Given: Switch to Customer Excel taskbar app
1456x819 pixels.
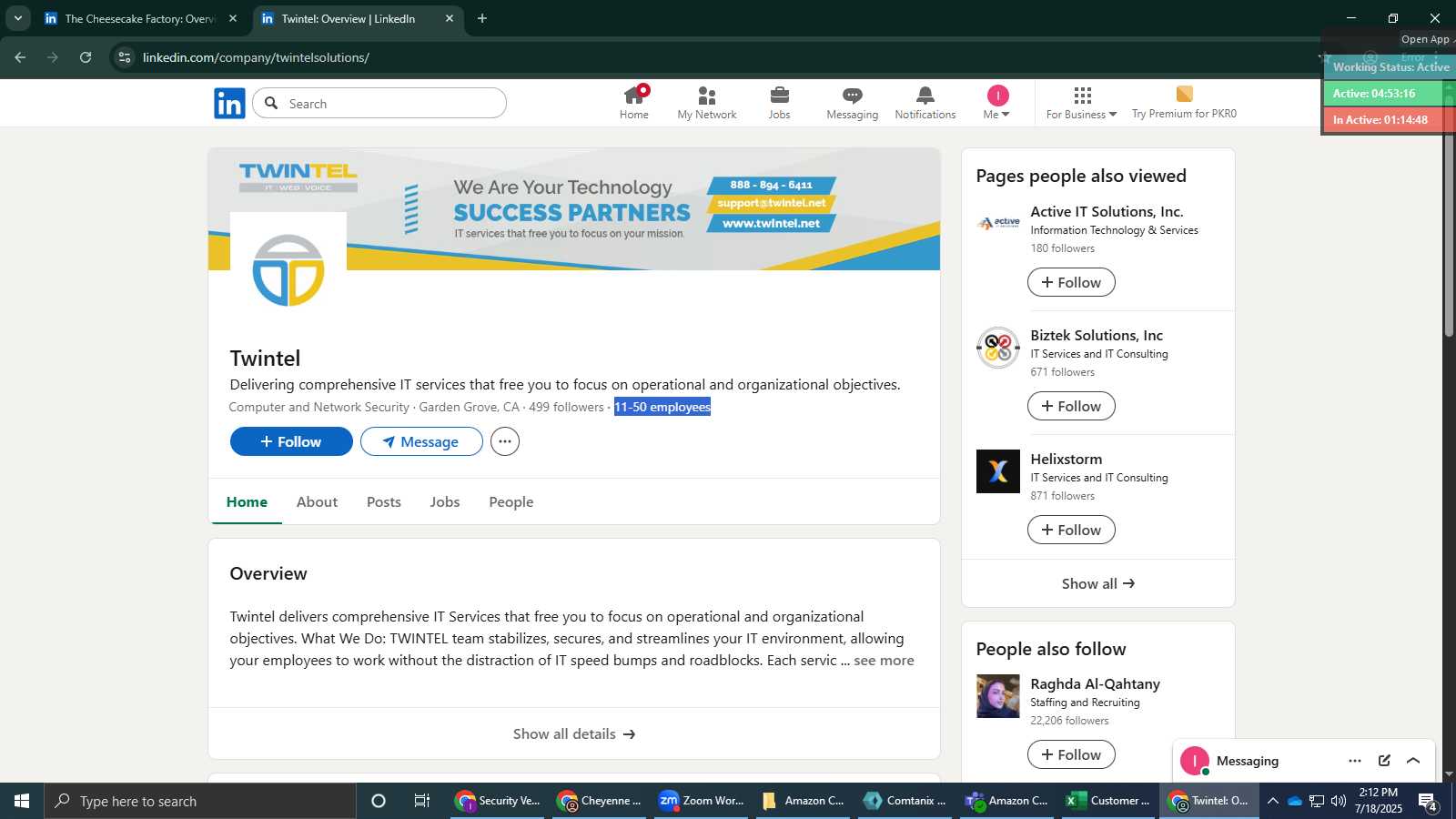Looking at the screenshot, I should click(1108, 801).
